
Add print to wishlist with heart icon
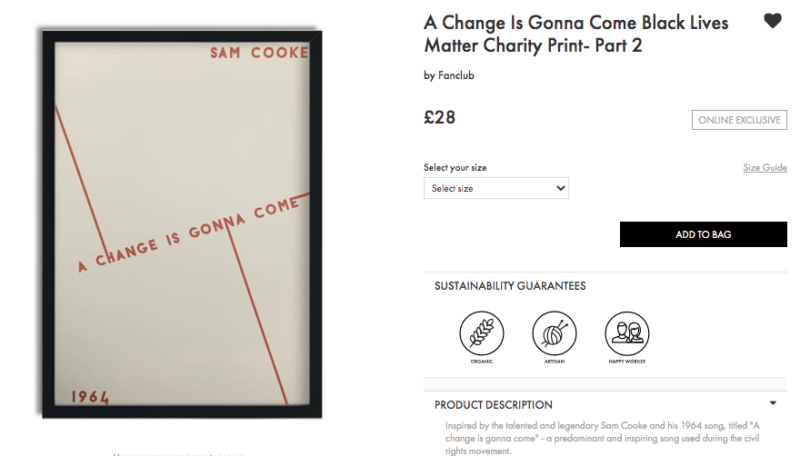click(772, 21)
